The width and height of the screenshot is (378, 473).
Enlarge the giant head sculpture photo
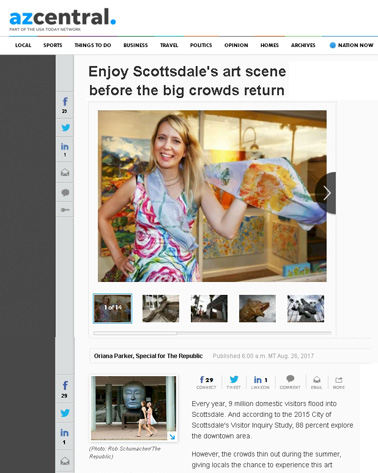point(134,408)
